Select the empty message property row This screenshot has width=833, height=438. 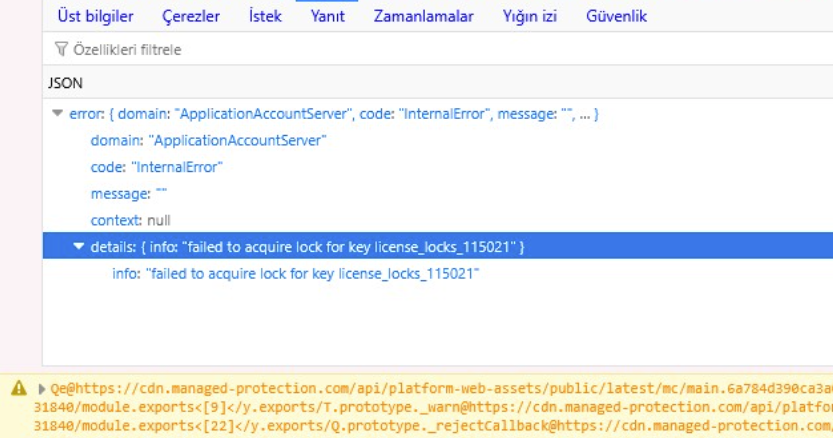coord(438,193)
